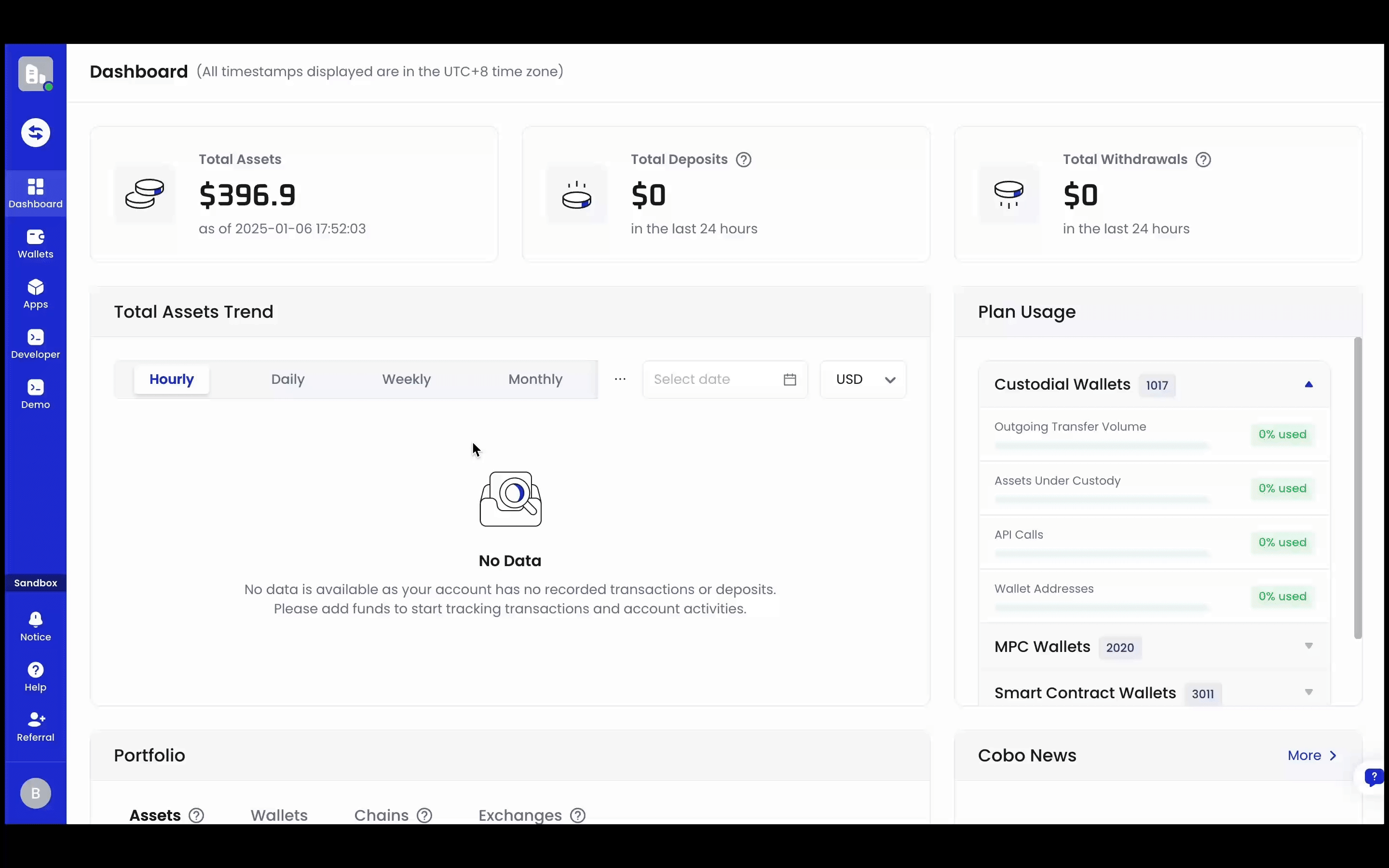Click API Calls usage bar
This screenshot has width=1389, height=868.
1102,554
